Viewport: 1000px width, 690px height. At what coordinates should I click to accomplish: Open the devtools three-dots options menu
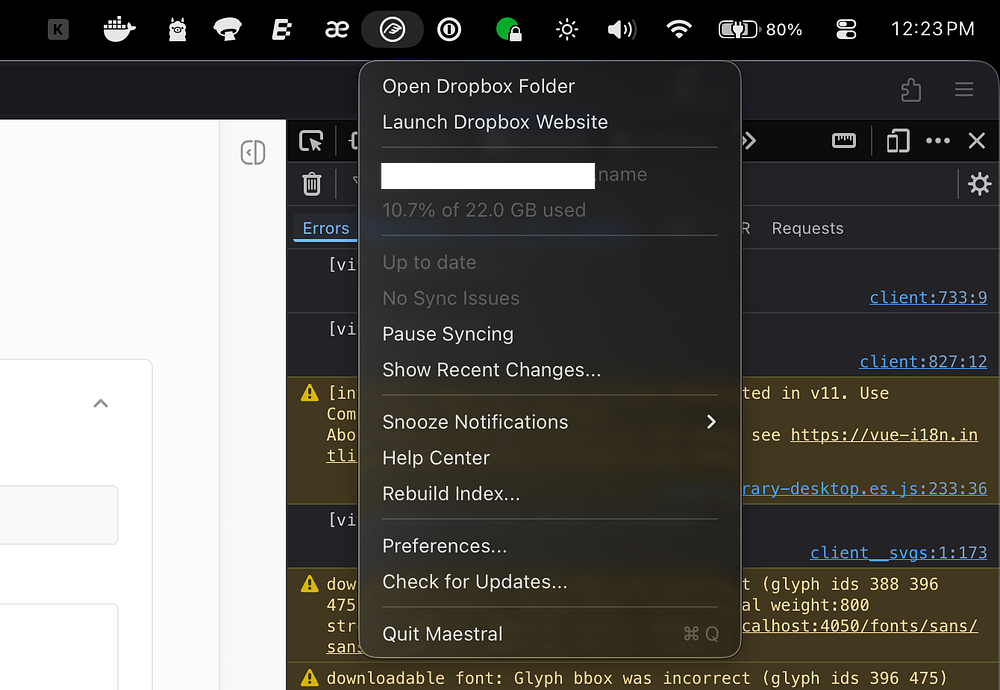938,140
